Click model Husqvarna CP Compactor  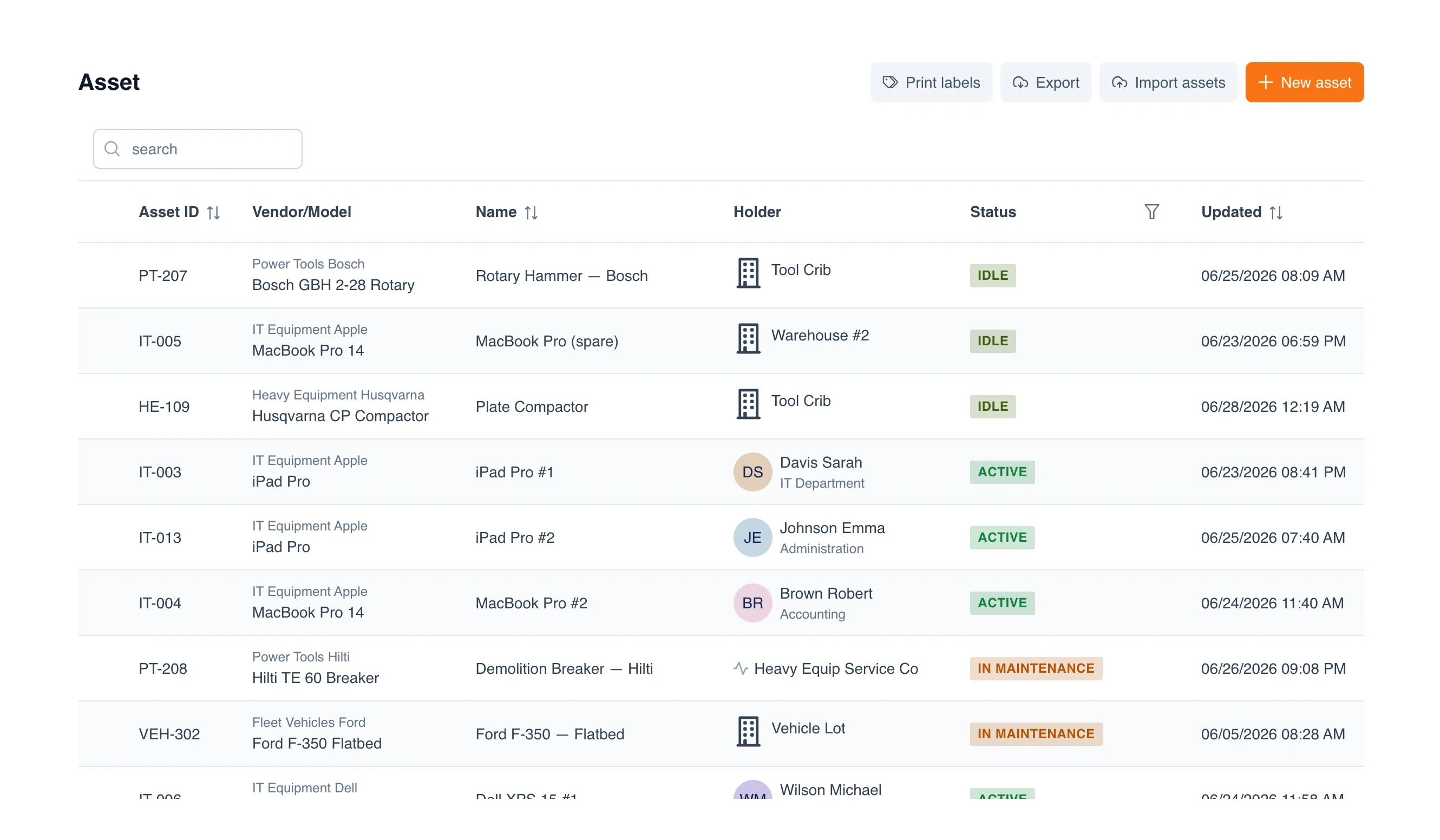click(x=340, y=416)
